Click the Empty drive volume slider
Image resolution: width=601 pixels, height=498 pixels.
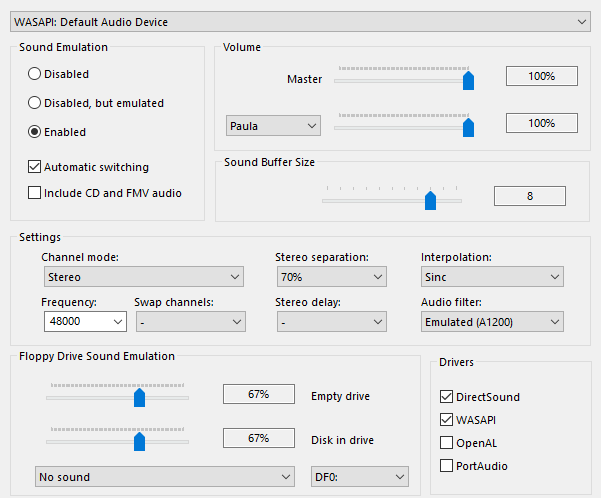tap(140, 398)
